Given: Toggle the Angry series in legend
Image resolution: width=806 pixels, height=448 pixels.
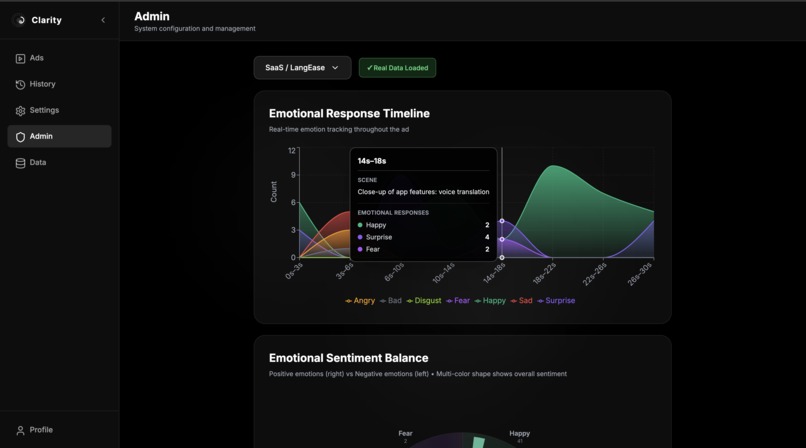Looking at the screenshot, I should point(360,301).
